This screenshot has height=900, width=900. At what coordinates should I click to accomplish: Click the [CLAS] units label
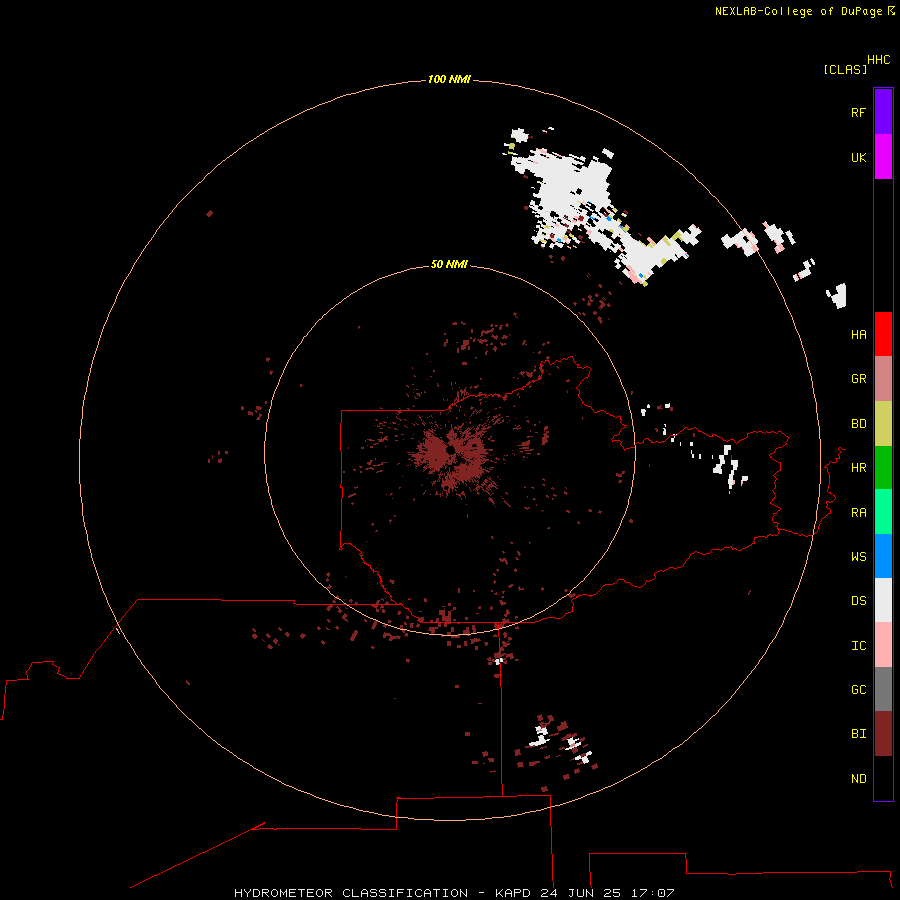845,69
